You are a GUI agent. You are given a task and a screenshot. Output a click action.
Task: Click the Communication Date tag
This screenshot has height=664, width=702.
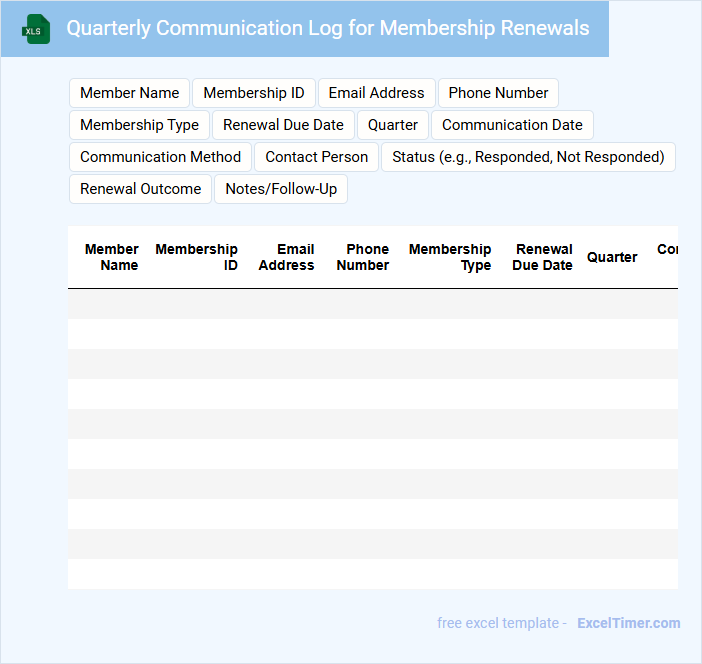pos(512,125)
